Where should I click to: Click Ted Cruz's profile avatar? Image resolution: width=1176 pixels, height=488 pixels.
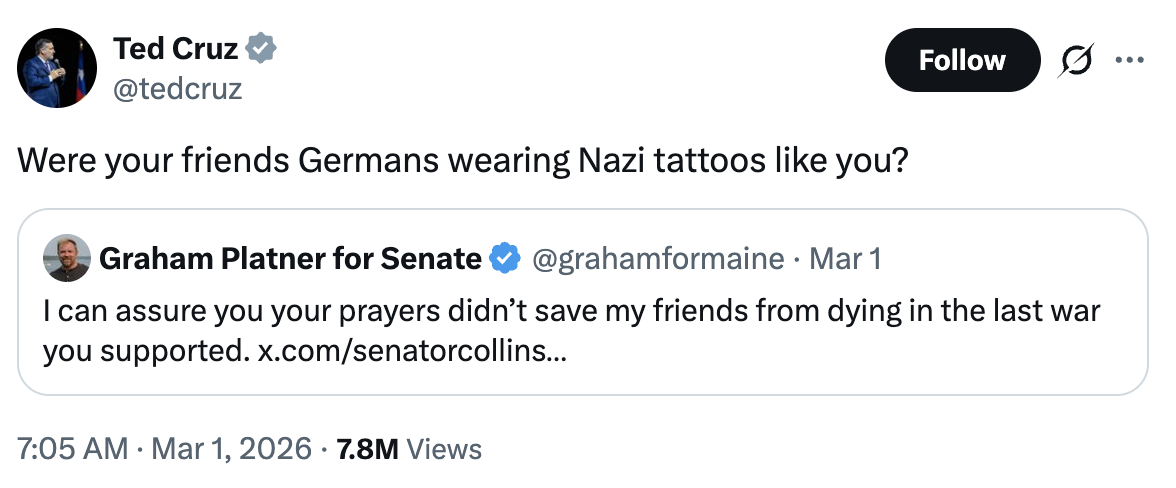point(58,69)
